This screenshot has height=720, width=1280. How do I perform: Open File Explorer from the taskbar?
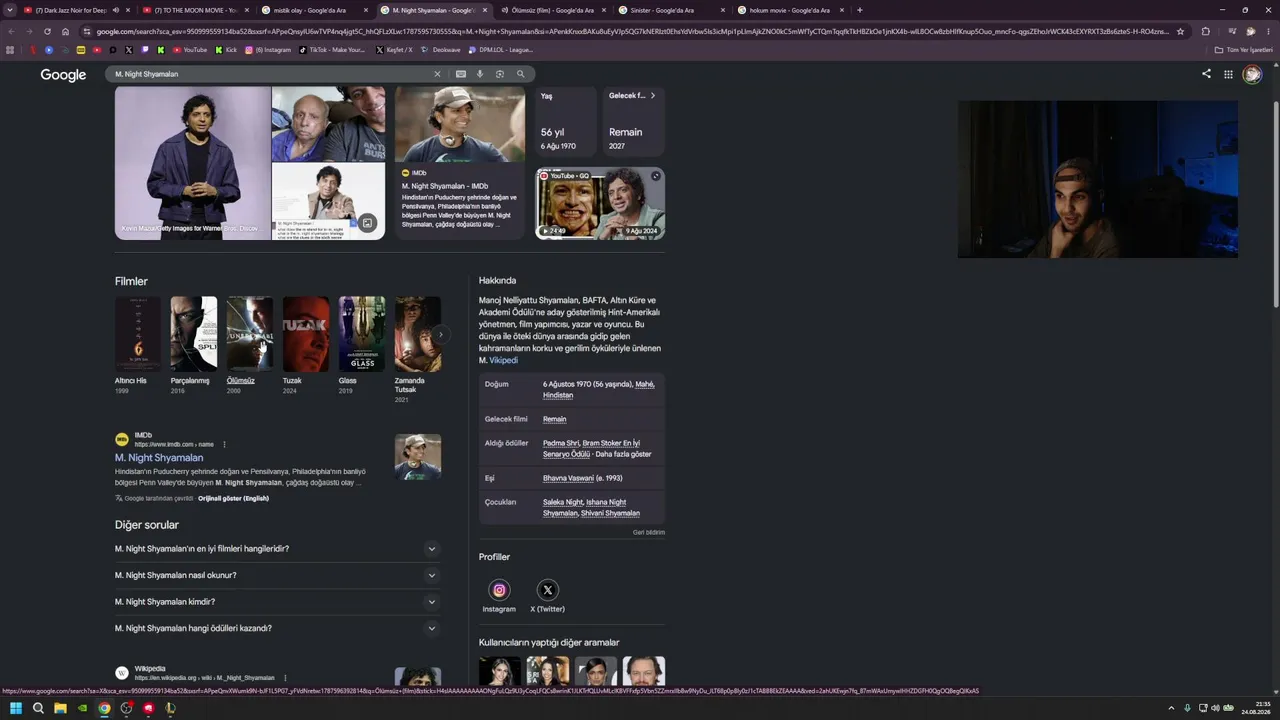[x=60, y=708]
